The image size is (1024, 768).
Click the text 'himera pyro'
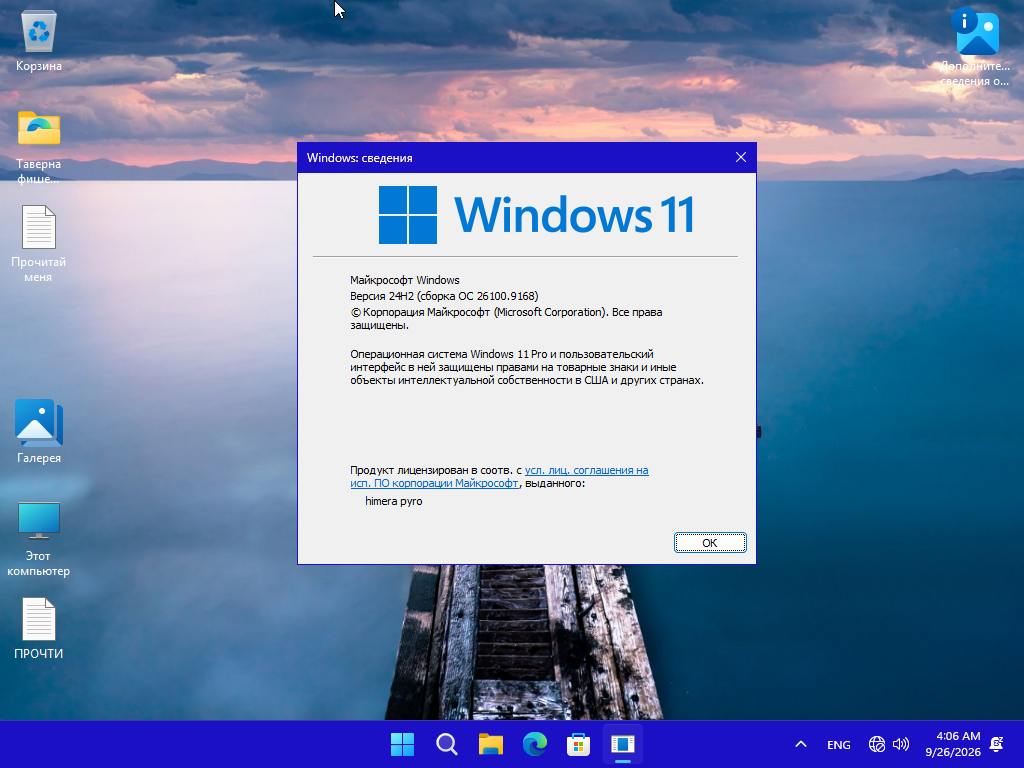coord(394,501)
